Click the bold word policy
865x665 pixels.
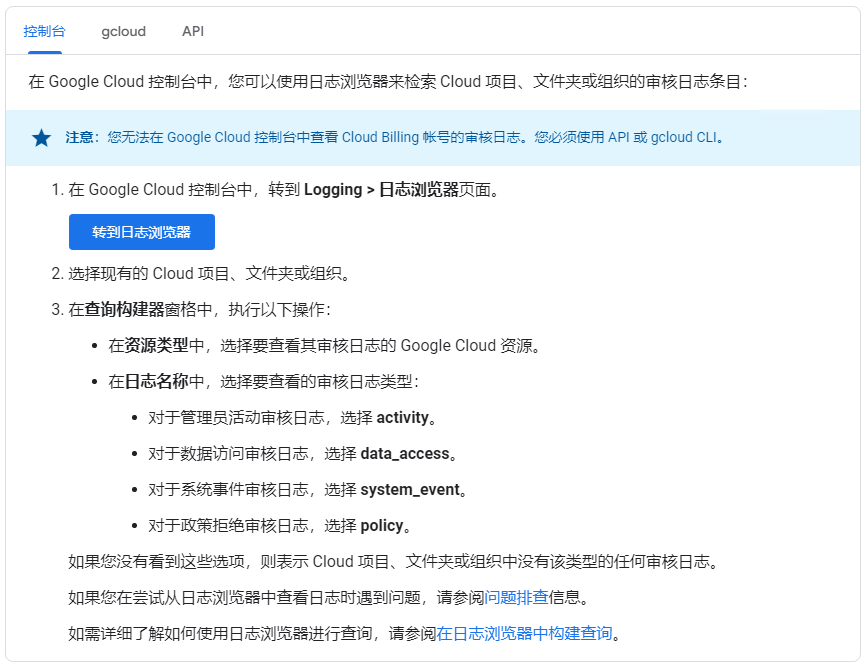coord(382,525)
